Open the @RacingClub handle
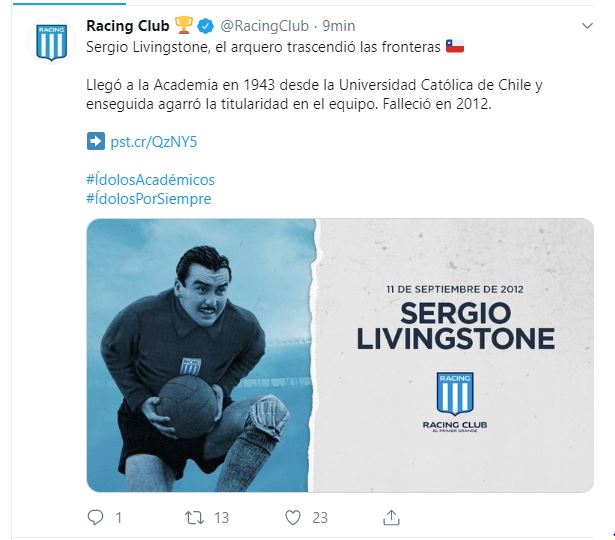 (265, 26)
